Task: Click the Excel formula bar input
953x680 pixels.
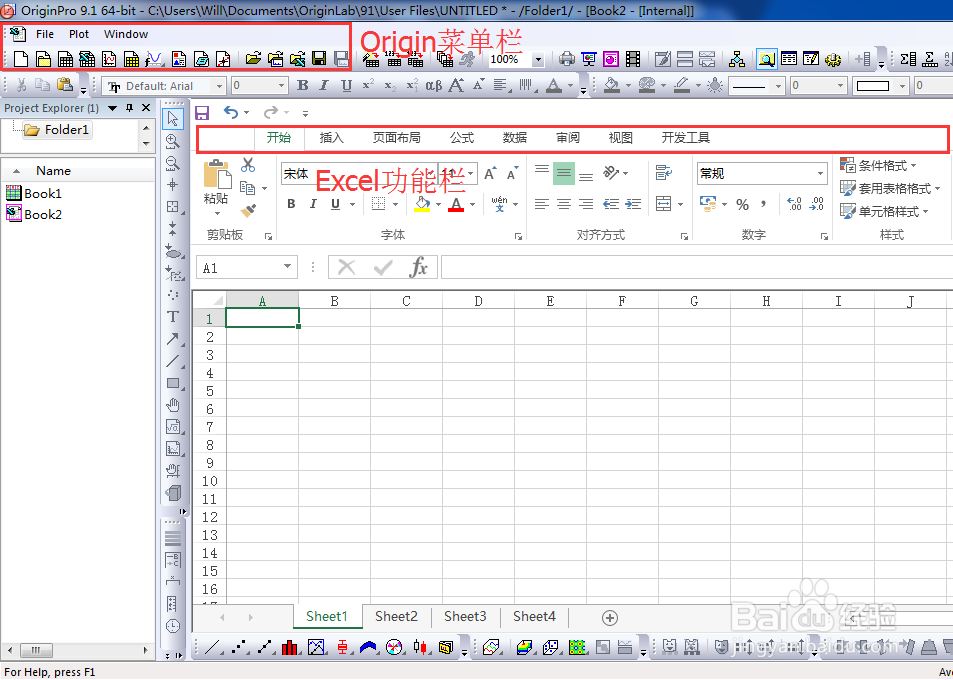Action: tap(697, 267)
